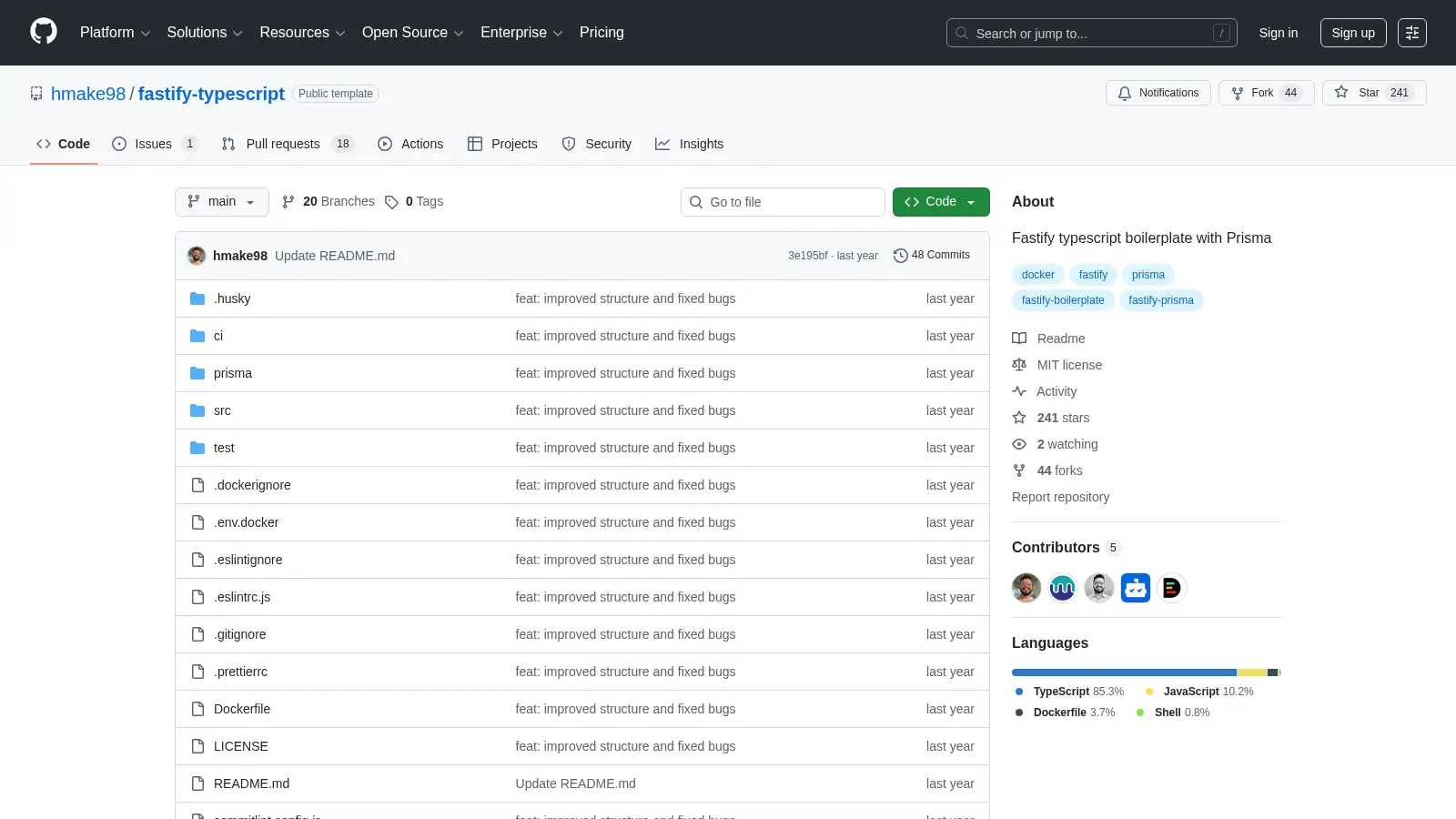Click the 3e195bf commit hash
Image resolution: width=1456 pixels, height=819 pixels.
coord(807,256)
